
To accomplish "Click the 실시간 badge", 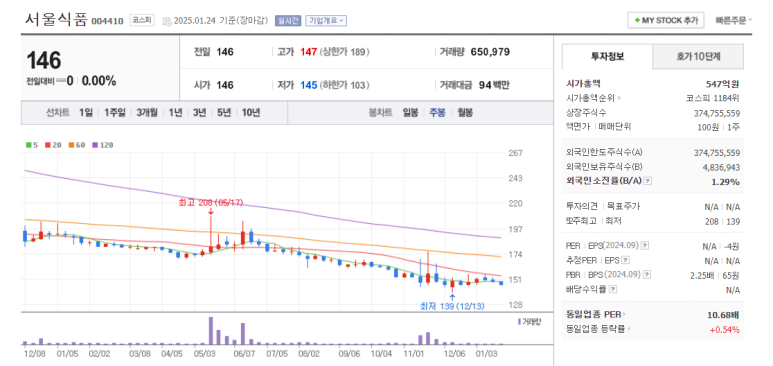I will pyautogui.click(x=287, y=20).
